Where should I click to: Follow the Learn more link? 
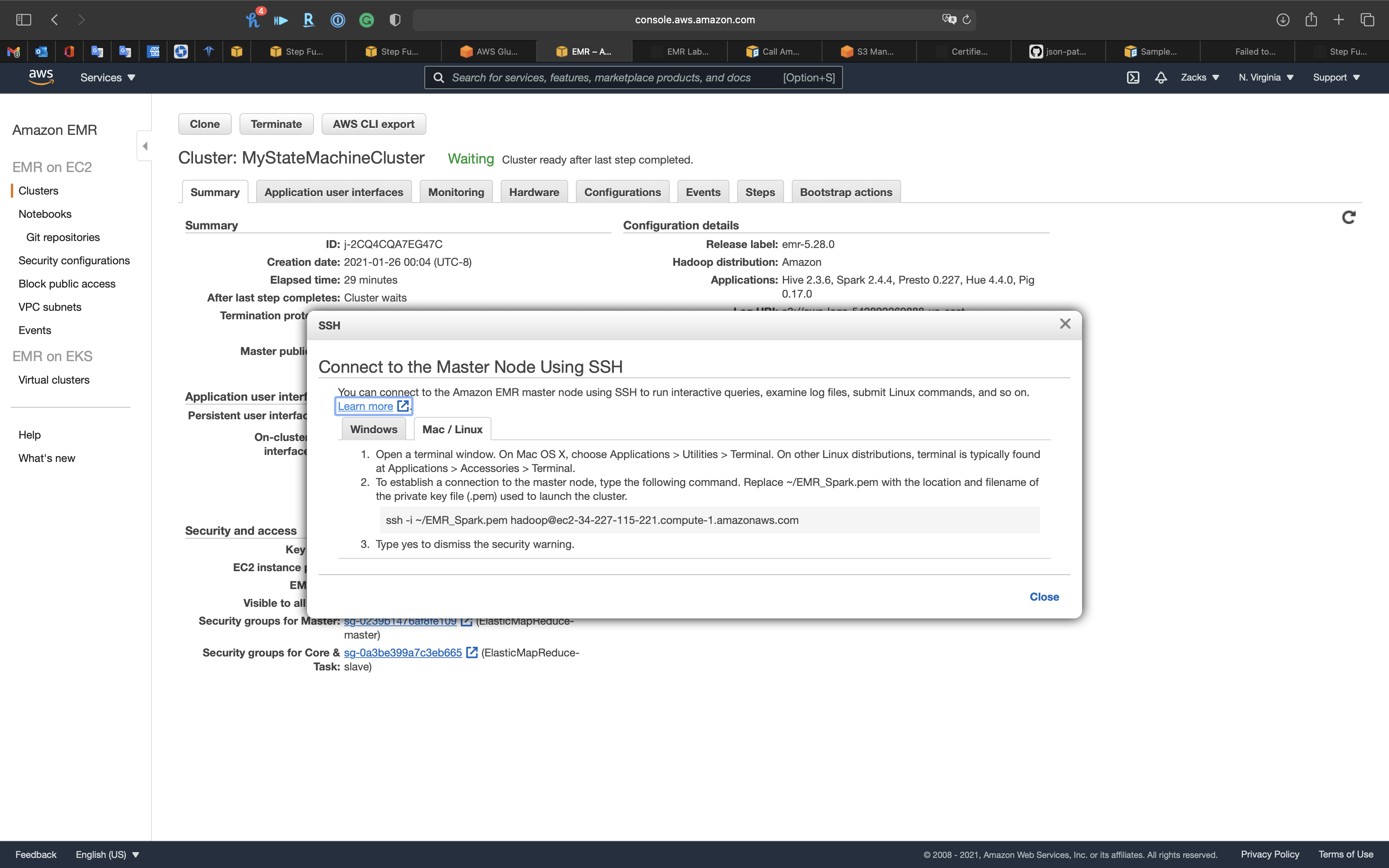click(365, 406)
